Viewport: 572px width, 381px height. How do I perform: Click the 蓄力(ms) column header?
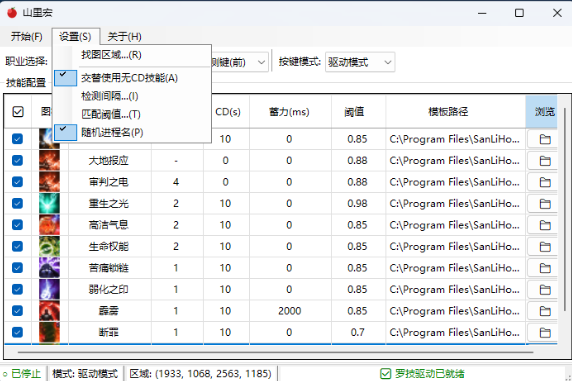point(290,112)
